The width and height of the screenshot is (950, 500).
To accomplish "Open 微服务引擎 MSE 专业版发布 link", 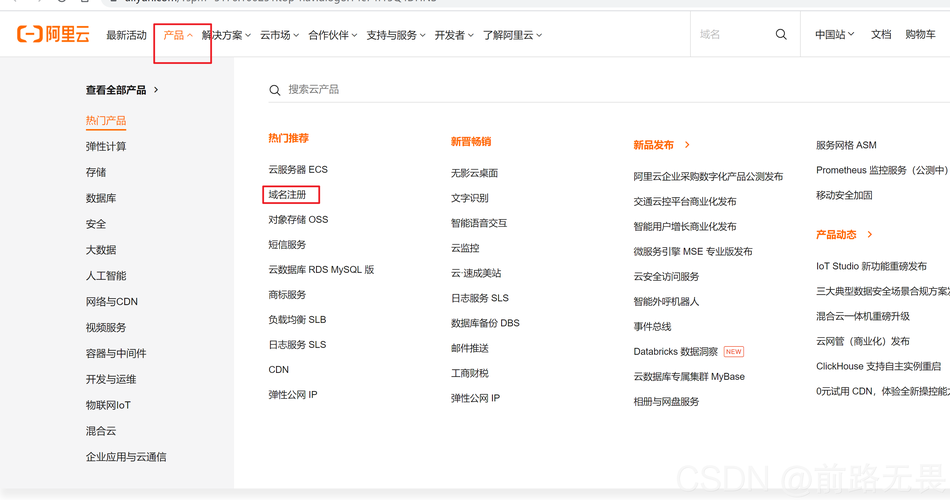I will 693,252.
